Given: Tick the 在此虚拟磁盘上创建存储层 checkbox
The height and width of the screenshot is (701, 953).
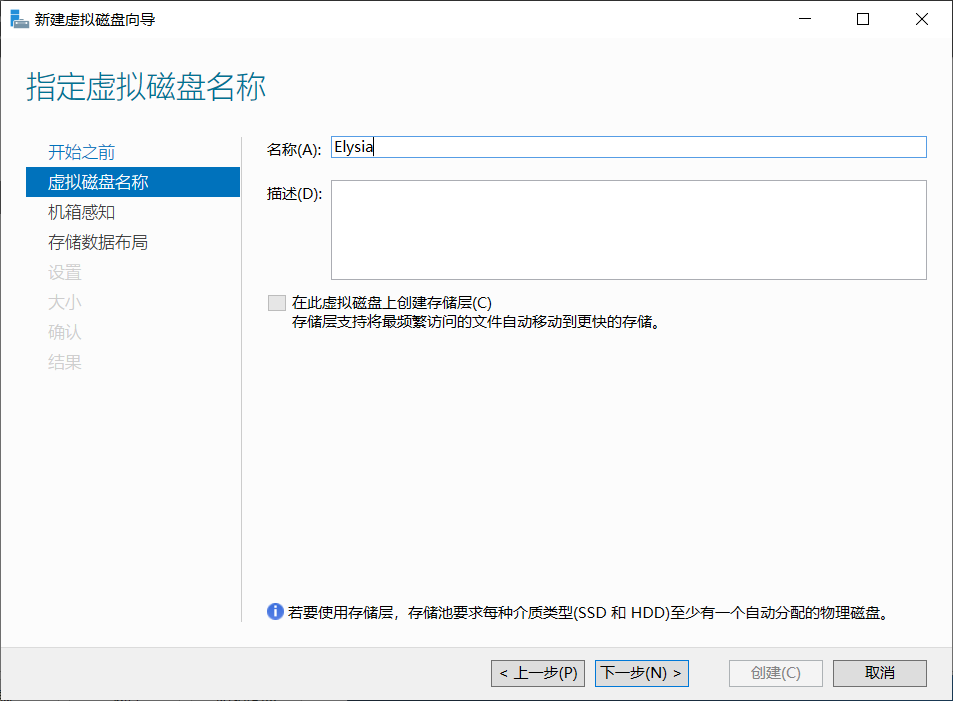Looking at the screenshot, I should [x=277, y=303].
